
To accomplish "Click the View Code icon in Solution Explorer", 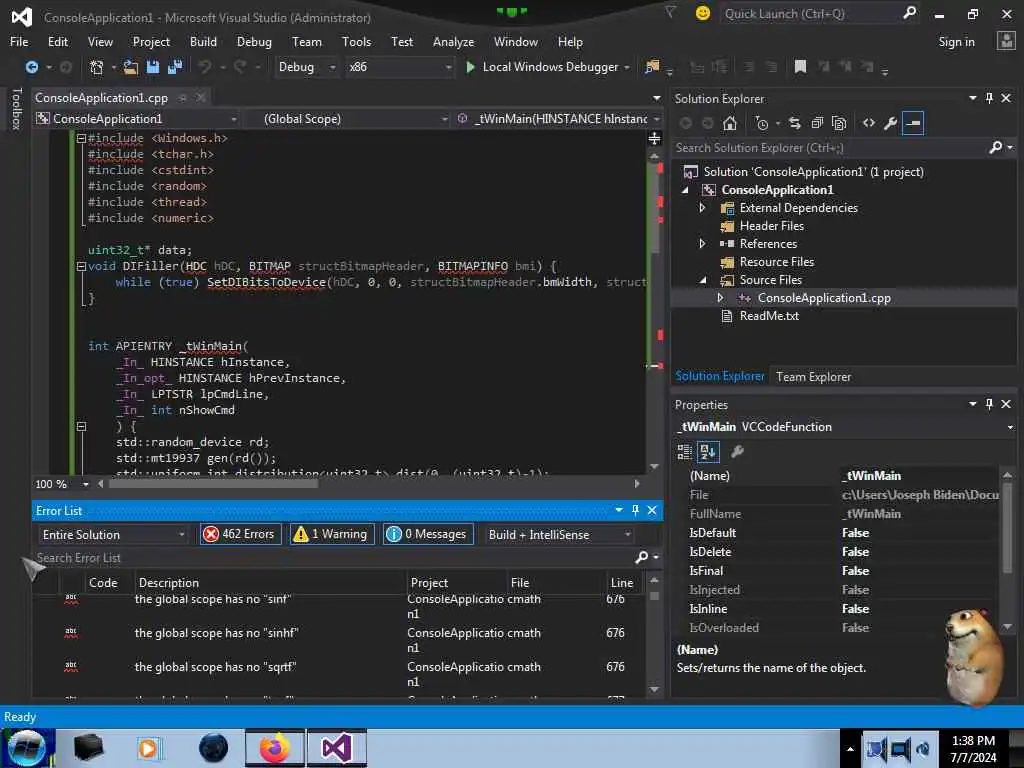I will coord(869,123).
